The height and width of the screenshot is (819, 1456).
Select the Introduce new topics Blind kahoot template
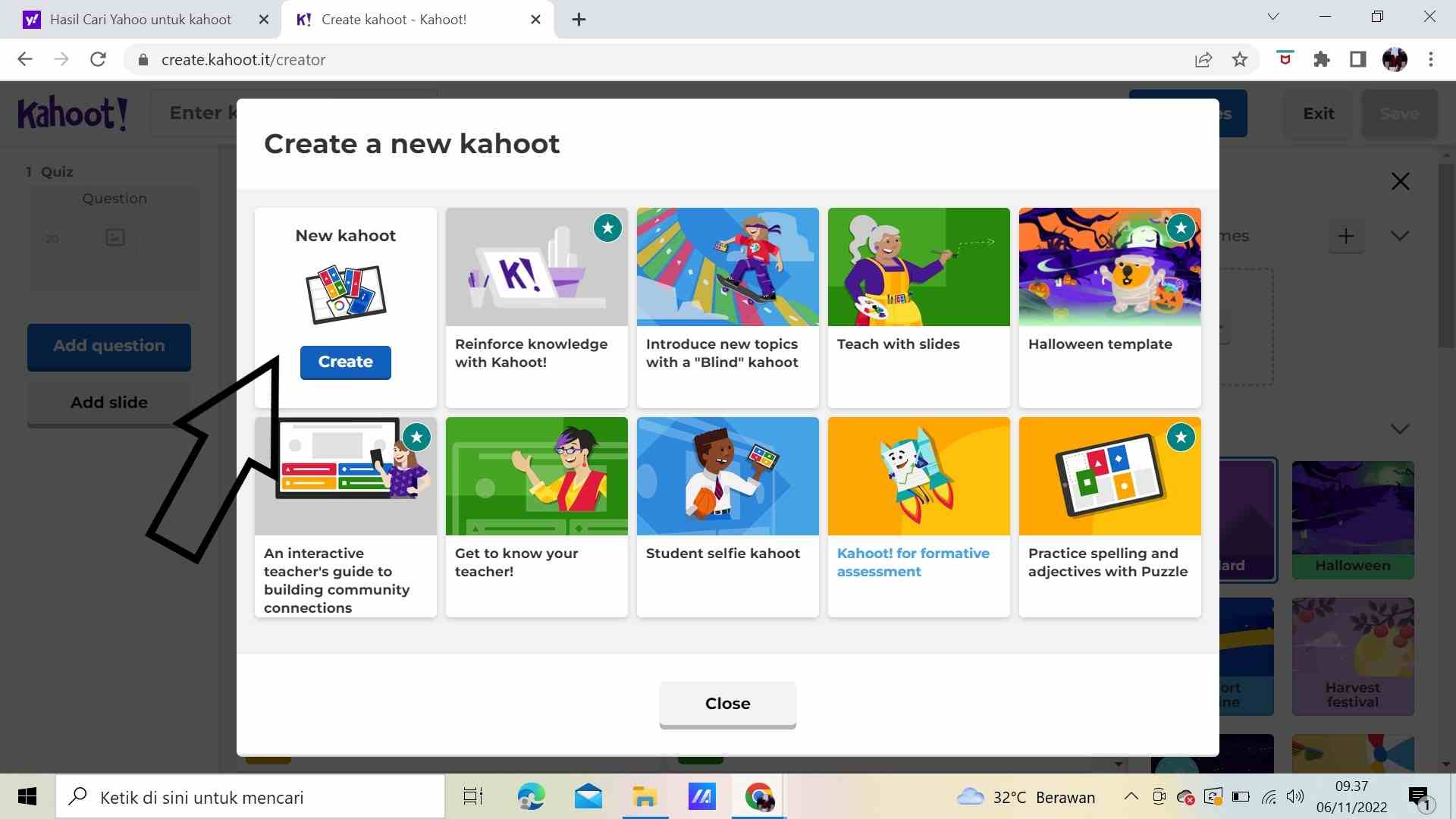[727, 307]
